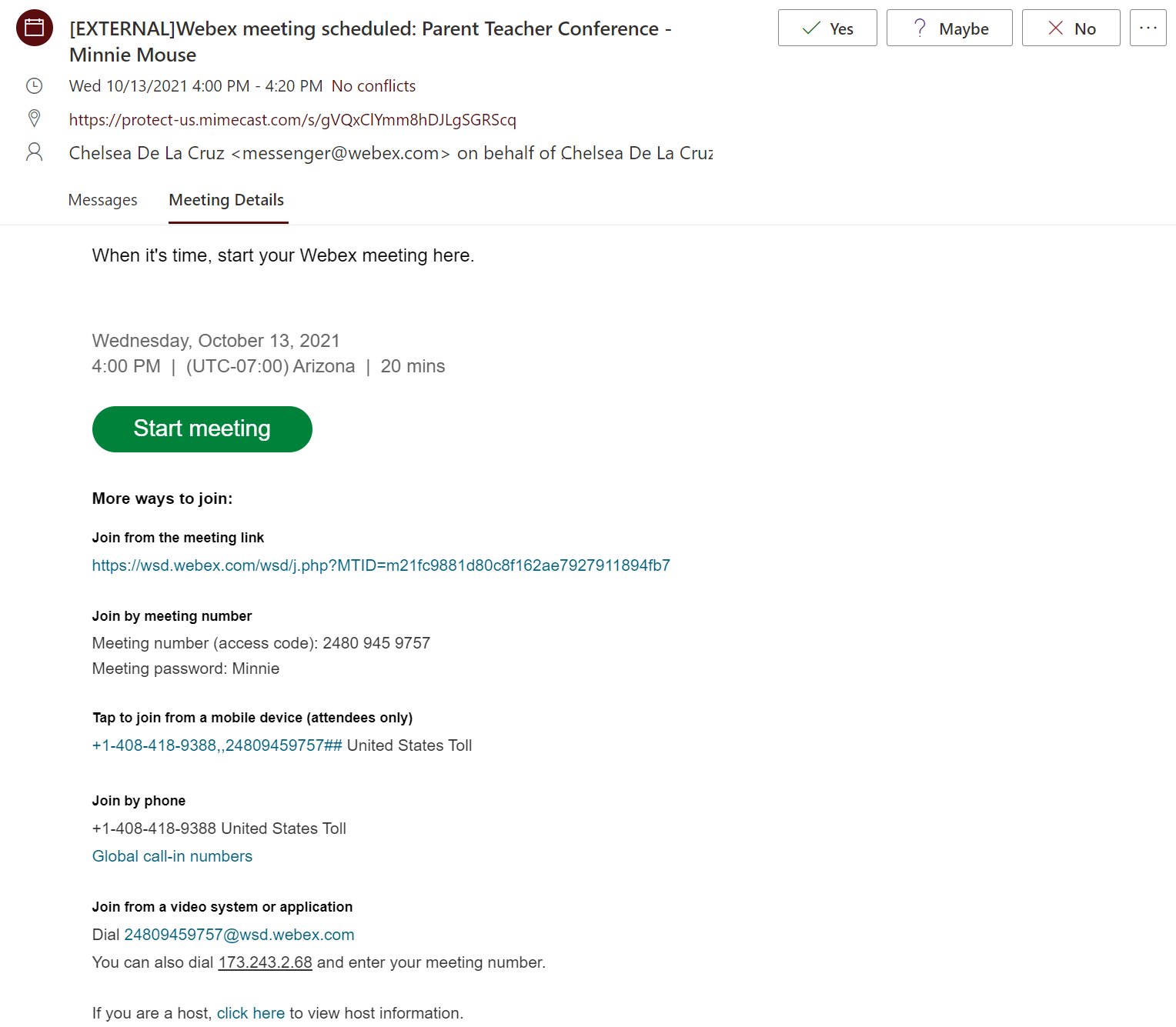The width and height of the screenshot is (1176, 1027).
Task: Click the '(UTC-07:00) Arizona' timezone text
Action: 271,366
